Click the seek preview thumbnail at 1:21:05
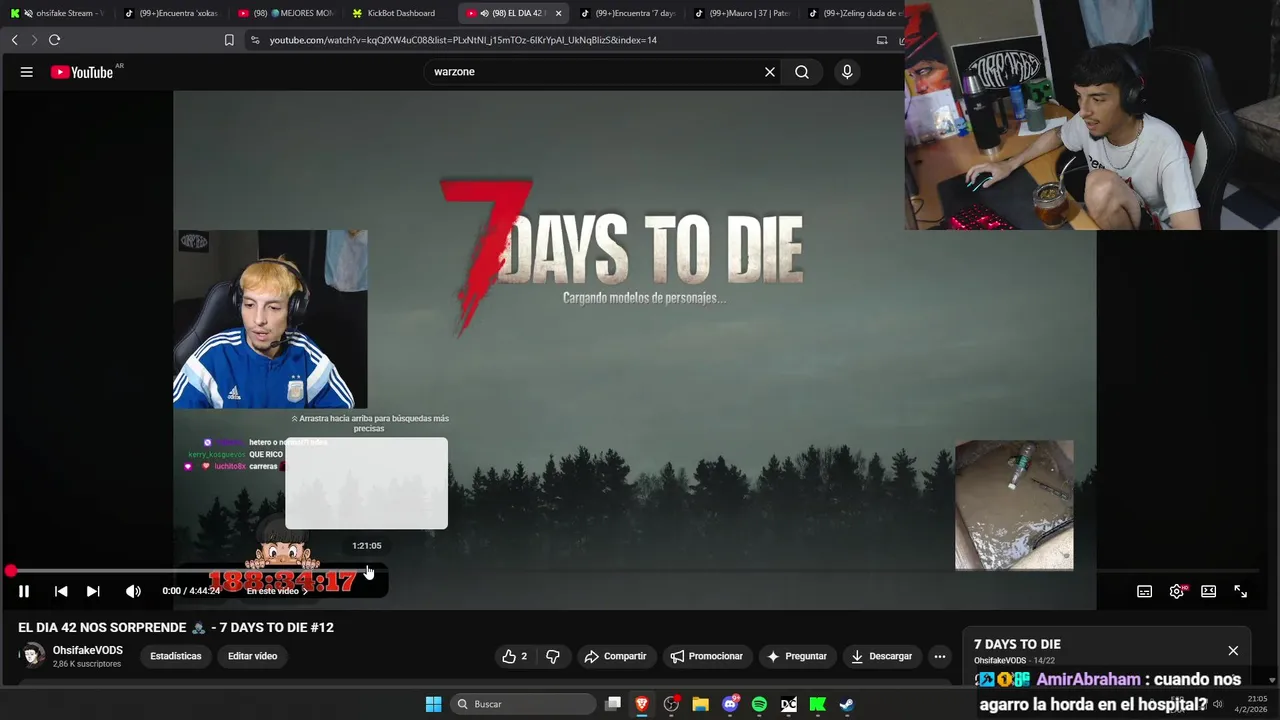Image resolution: width=1280 pixels, height=720 pixels. coord(366,483)
